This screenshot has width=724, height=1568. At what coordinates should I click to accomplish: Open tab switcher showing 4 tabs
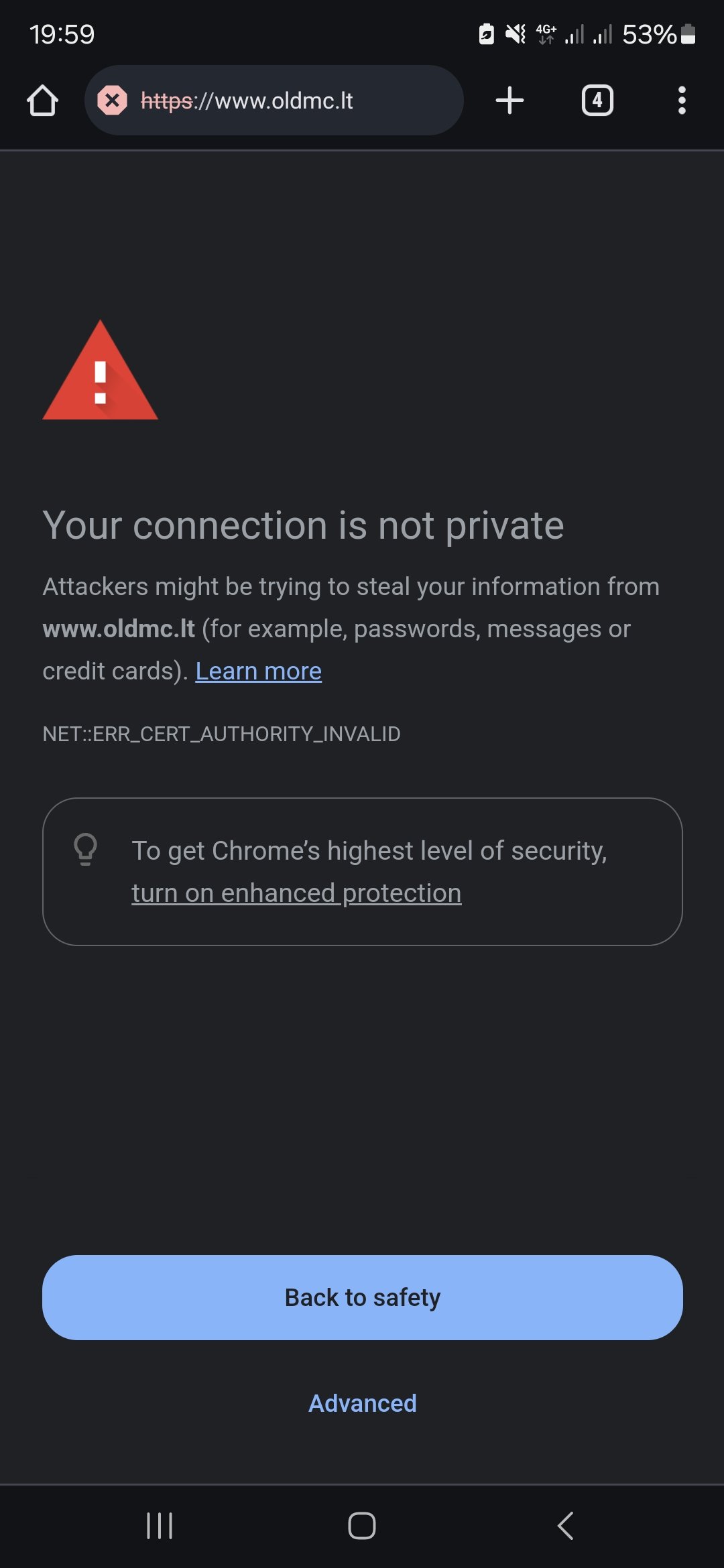[x=597, y=101]
